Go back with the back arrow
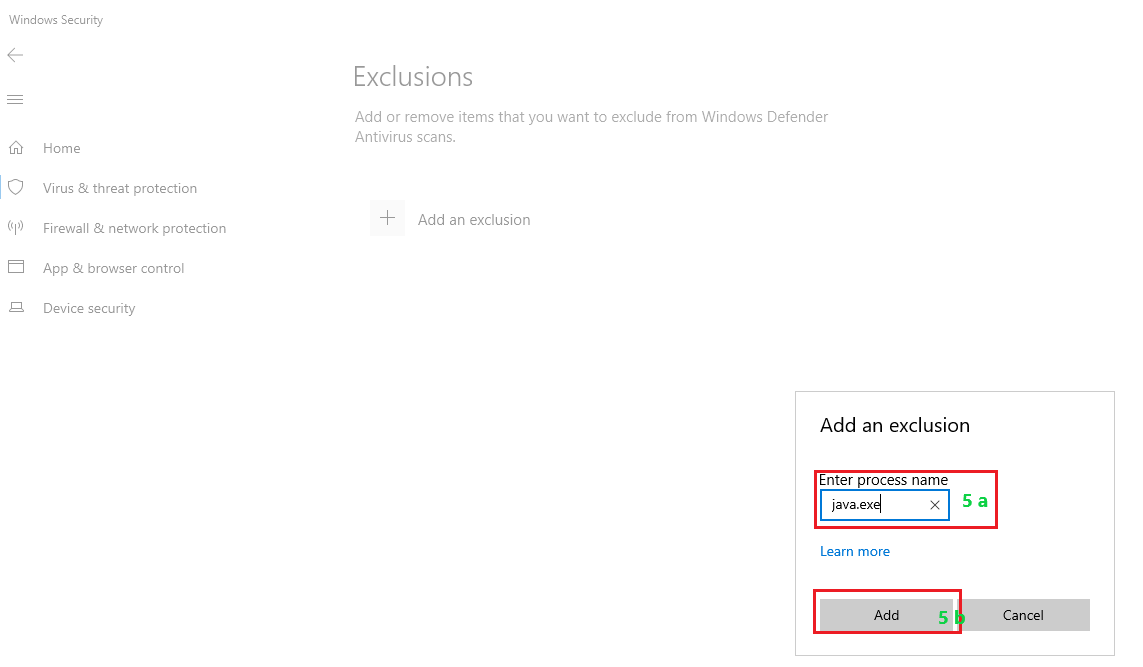This screenshot has width=1143, height=667. pos(15,55)
